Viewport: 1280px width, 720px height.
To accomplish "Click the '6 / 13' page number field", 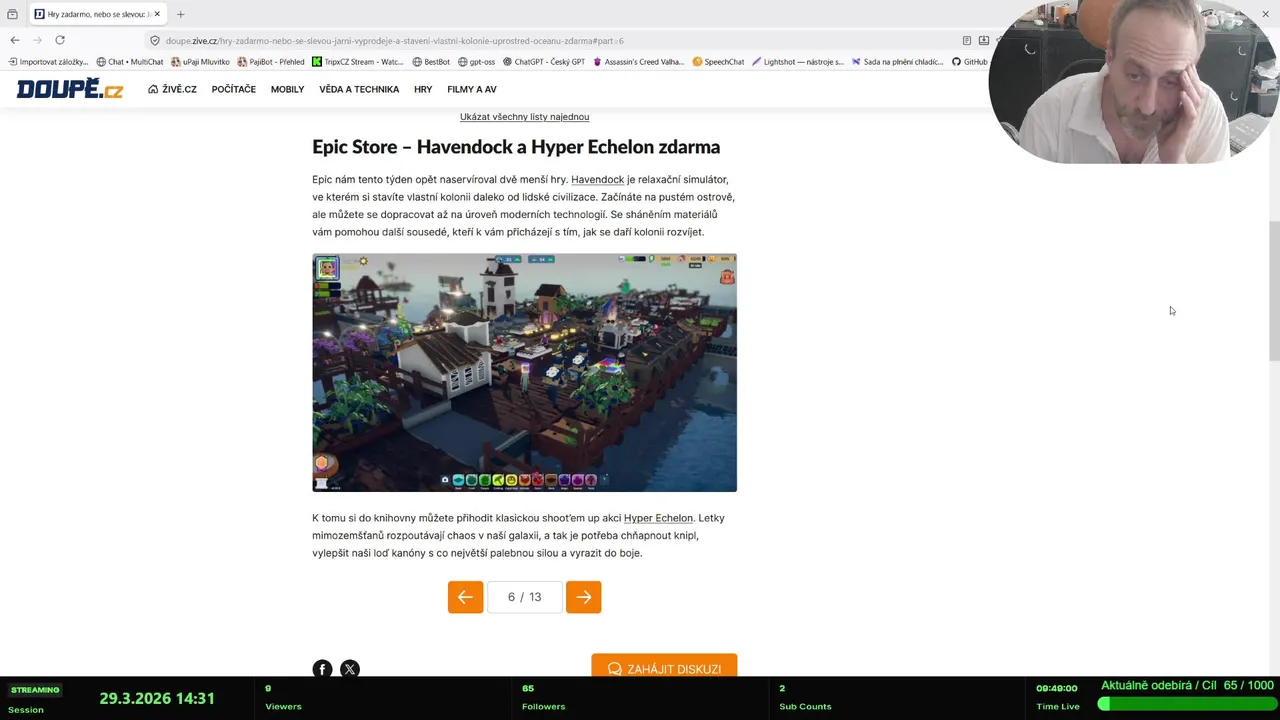I will [x=524, y=597].
